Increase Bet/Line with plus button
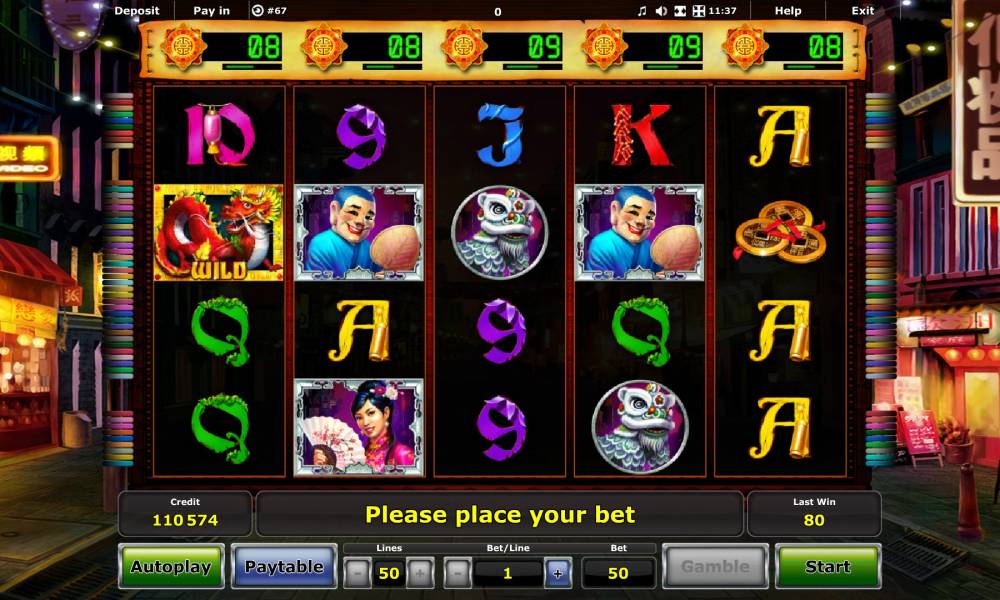1000x600 pixels. click(557, 573)
